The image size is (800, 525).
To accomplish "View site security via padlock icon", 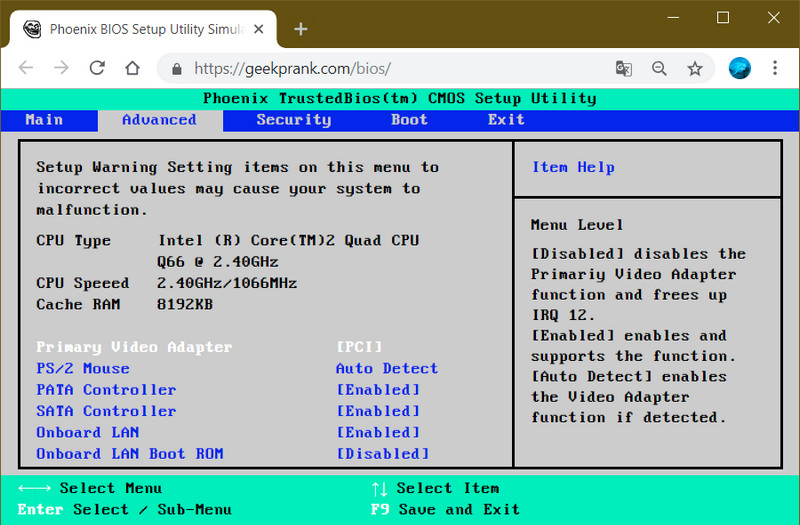I will 177,69.
